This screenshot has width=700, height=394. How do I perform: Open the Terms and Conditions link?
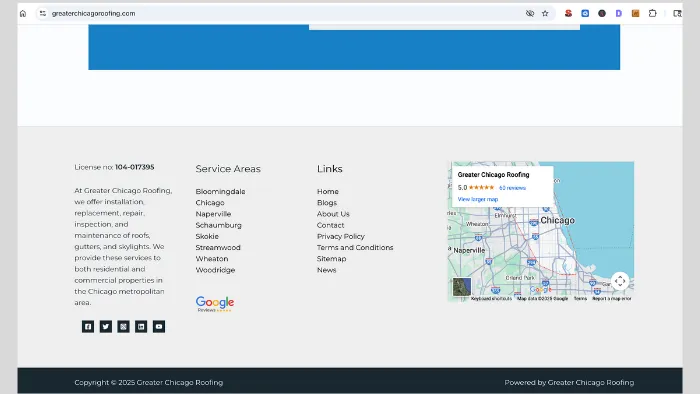(x=355, y=247)
